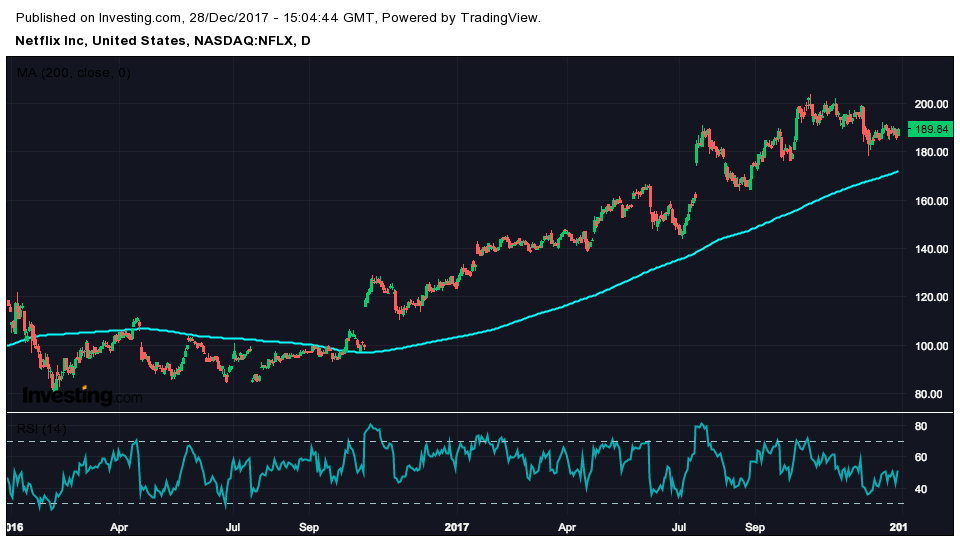Image resolution: width=960 pixels, height=540 pixels.
Task: Click the RSI axis value 60
Action: coord(921,457)
